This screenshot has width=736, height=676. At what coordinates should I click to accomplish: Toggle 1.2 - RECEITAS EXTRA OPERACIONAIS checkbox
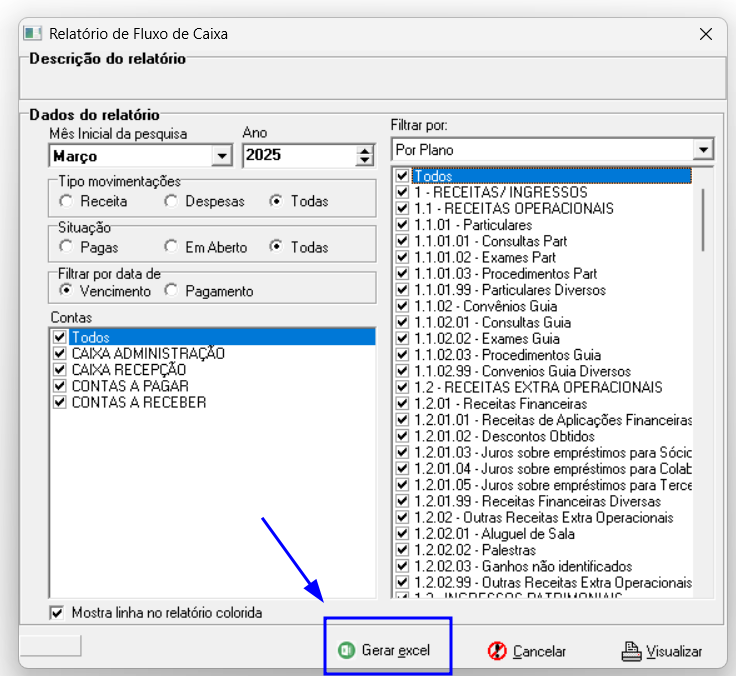pyautogui.click(x=402, y=387)
